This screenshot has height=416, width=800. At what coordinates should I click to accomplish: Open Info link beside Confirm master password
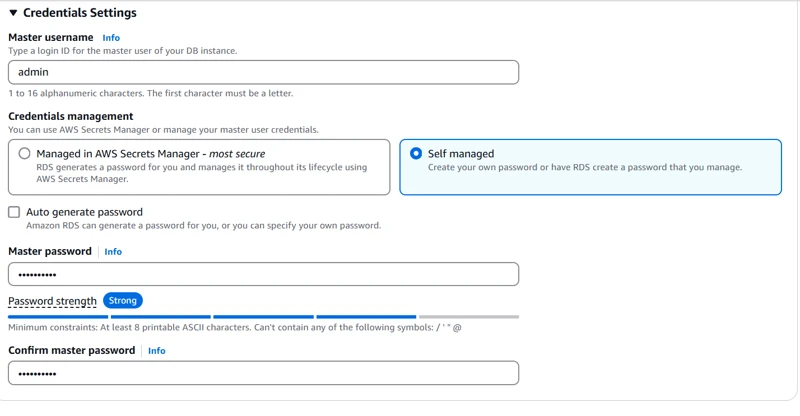(157, 351)
